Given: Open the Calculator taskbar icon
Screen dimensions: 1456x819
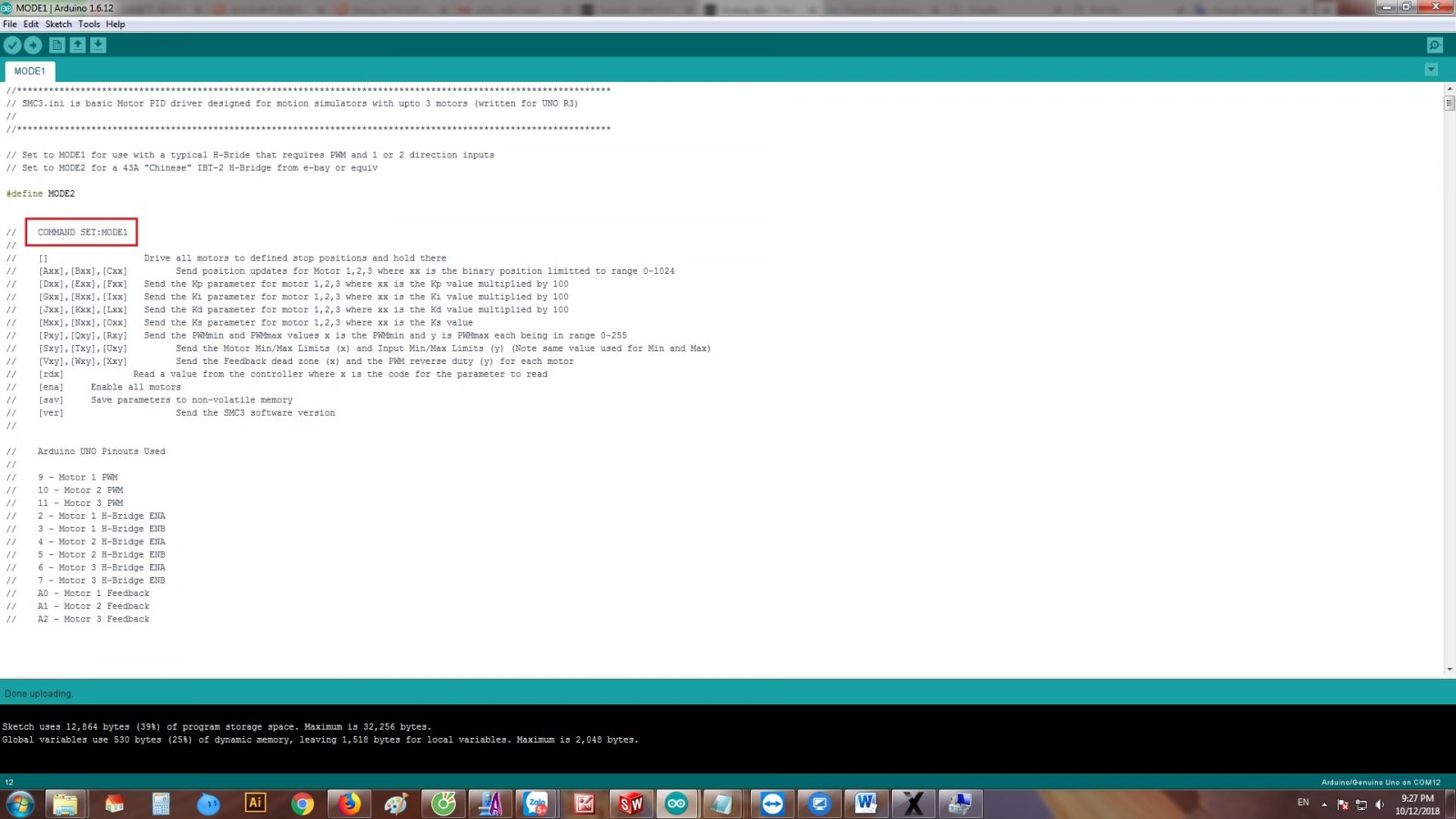Looking at the screenshot, I should point(161,804).
